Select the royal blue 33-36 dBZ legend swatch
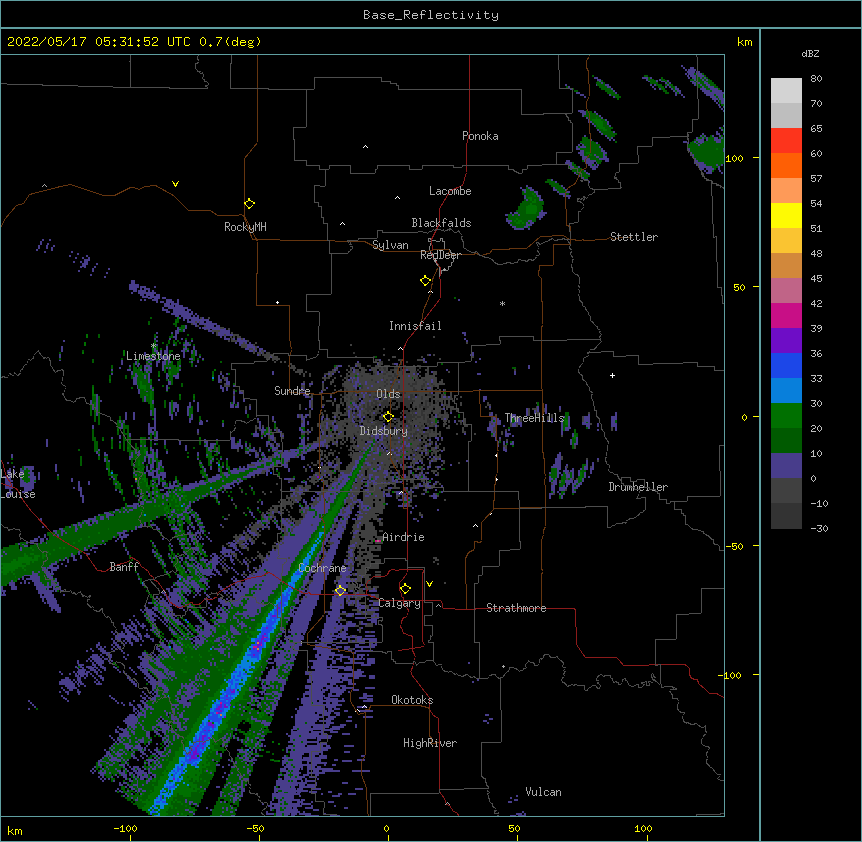Viewport: 862px width, 842px height. coord(786,365)
